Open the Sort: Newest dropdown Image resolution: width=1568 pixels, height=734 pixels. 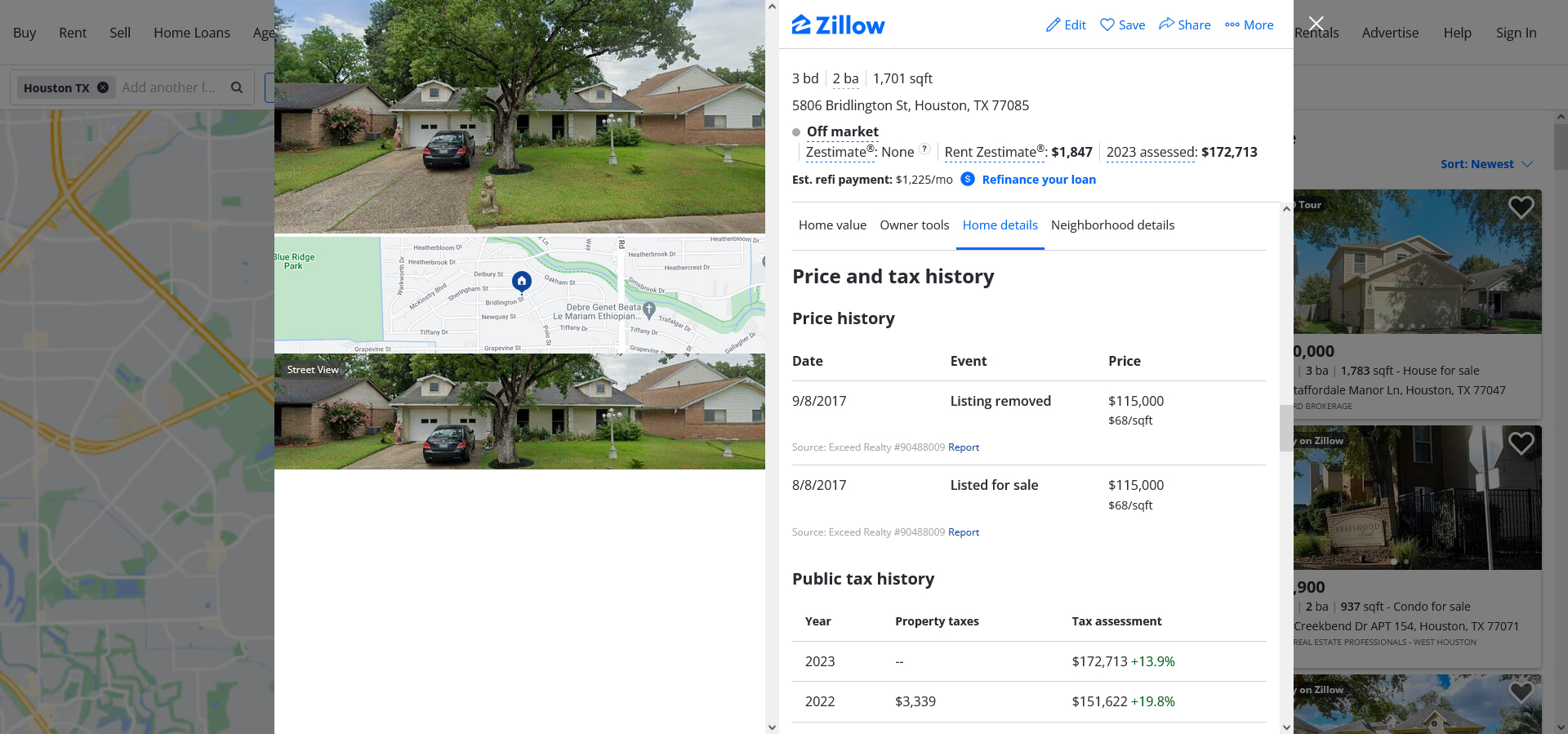[x=1486, y=164]
